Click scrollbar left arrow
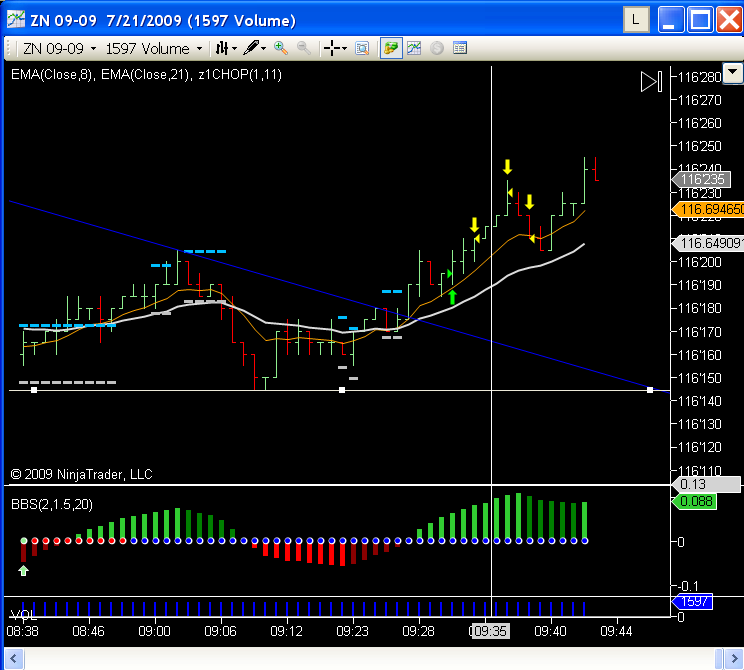 pos(13,659)
